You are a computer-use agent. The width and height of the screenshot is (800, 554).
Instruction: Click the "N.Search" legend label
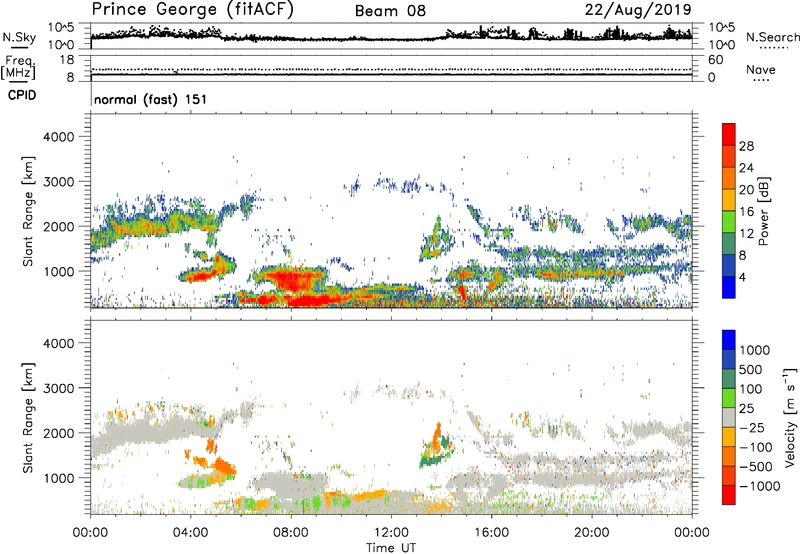coord(772,37)
